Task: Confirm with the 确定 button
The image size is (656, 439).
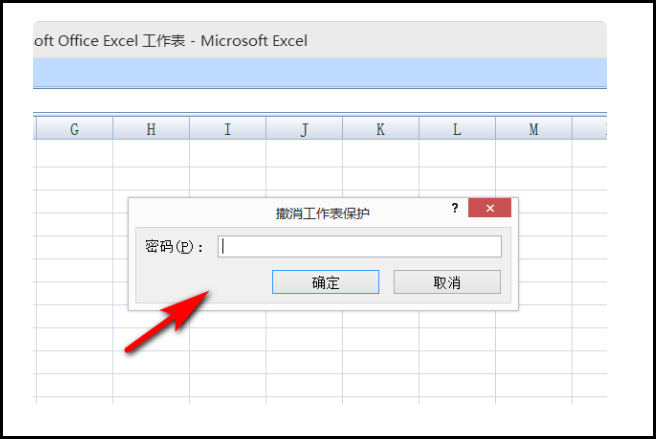Action: coord(325,282)
